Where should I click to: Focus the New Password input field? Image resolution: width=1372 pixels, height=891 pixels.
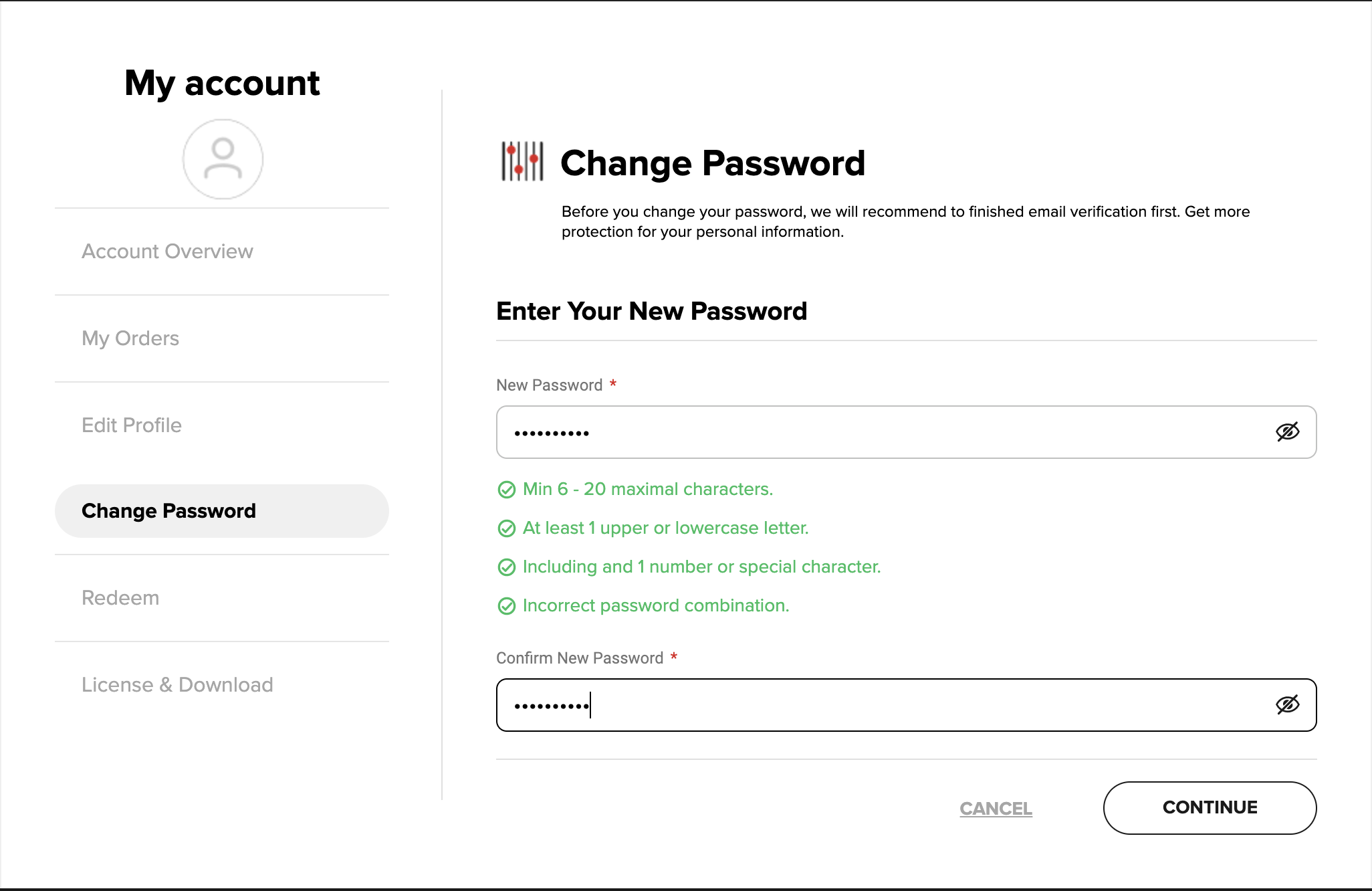point(906,432)
